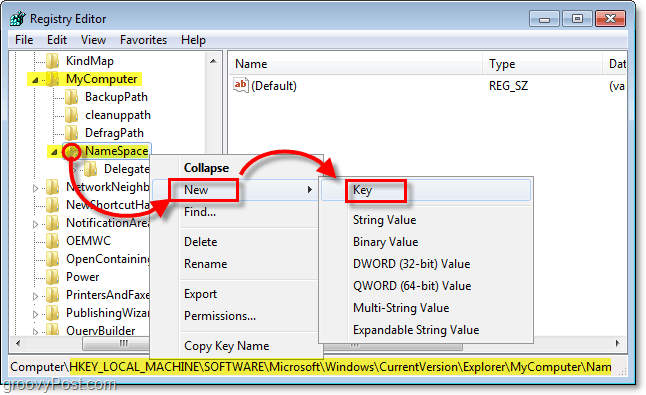
Task: Choose Delete in the context menu
Action: [237, 242]
